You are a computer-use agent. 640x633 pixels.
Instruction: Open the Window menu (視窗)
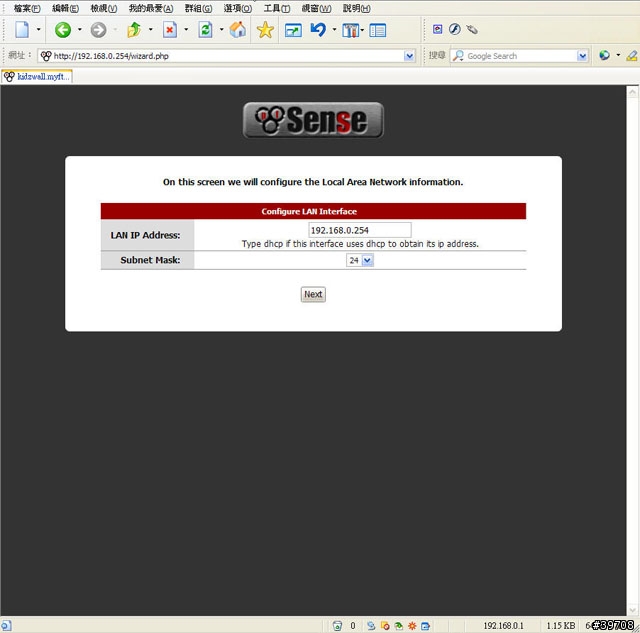(316, 8)
